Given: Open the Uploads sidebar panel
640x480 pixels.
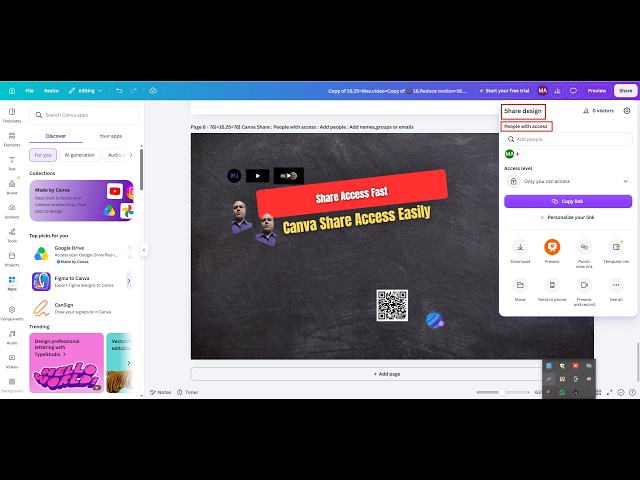Looking at the screenshot, I should tap(12, 211).
